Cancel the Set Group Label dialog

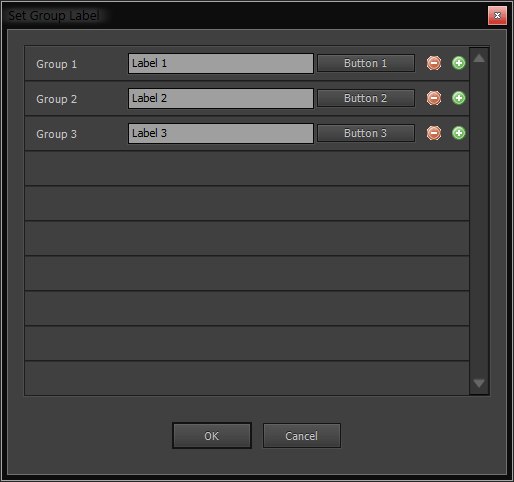pos(302,436)
